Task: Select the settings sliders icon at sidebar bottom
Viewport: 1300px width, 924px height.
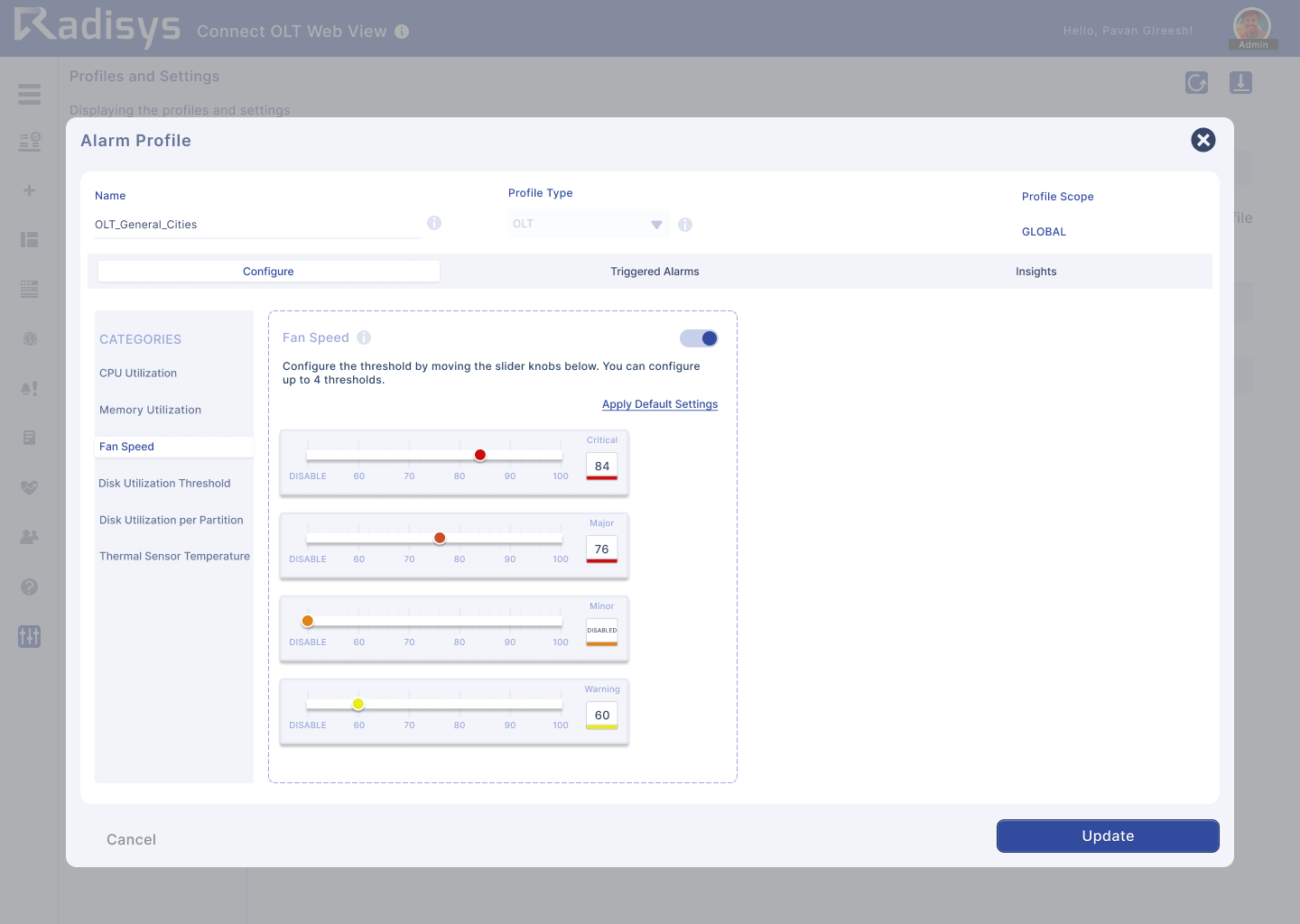Action: 29,637
